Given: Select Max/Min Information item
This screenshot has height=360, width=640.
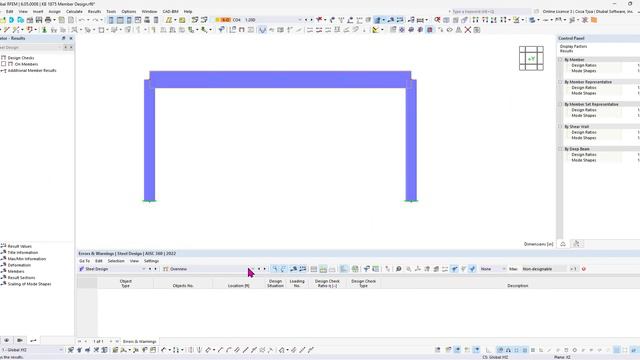Looking at the screenshot, I should point(27,259).
